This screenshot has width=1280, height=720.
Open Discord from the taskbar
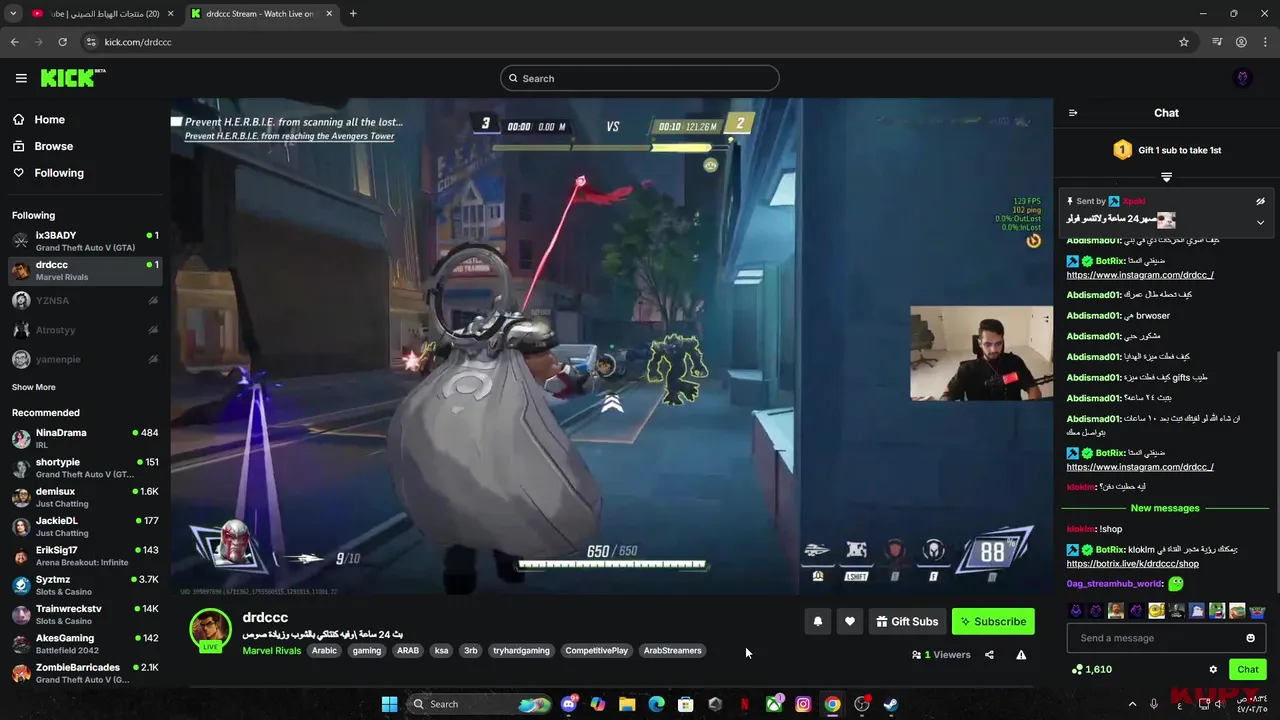point(569,704)
